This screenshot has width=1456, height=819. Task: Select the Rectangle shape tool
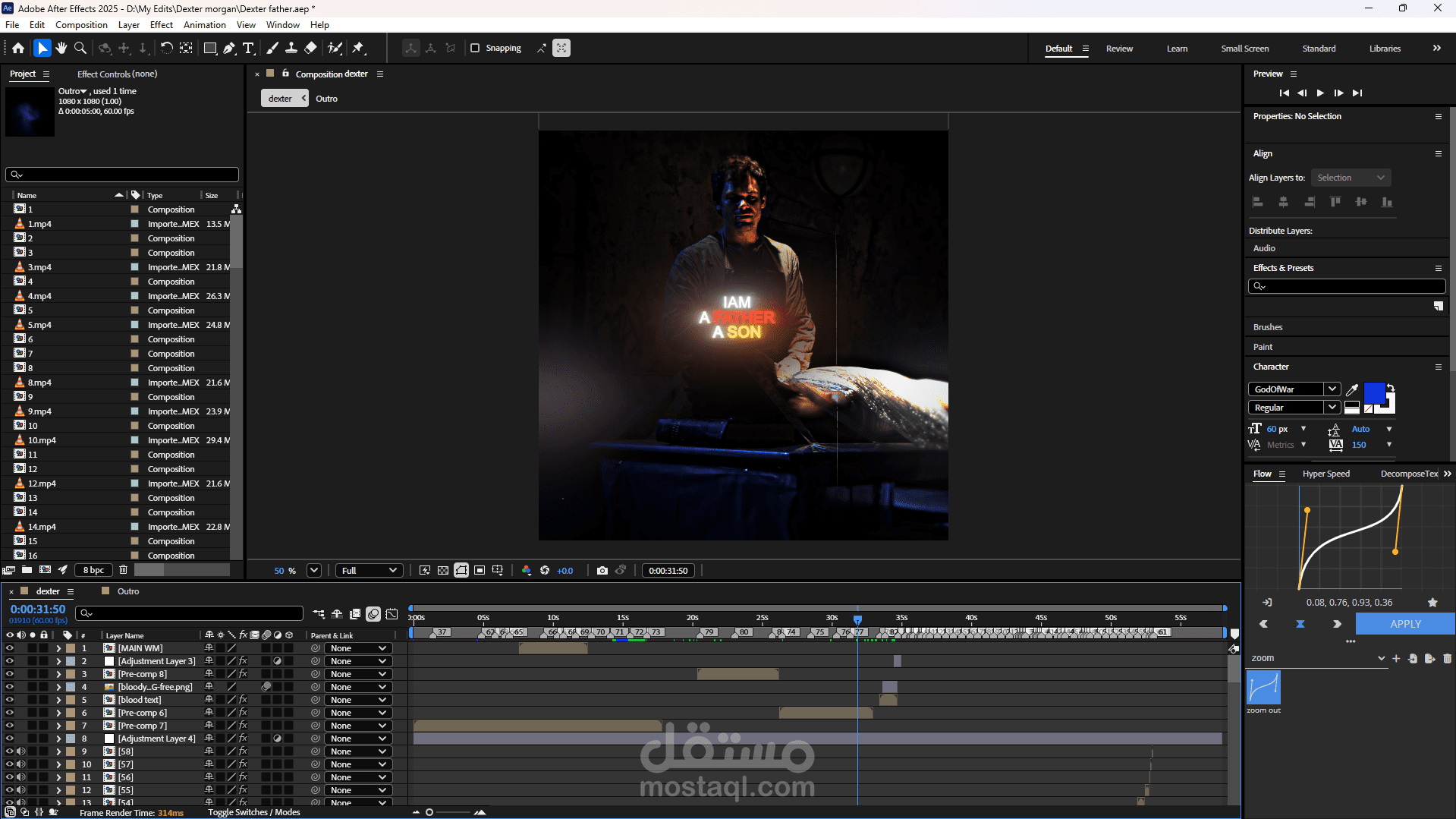(x=210, y=48)
